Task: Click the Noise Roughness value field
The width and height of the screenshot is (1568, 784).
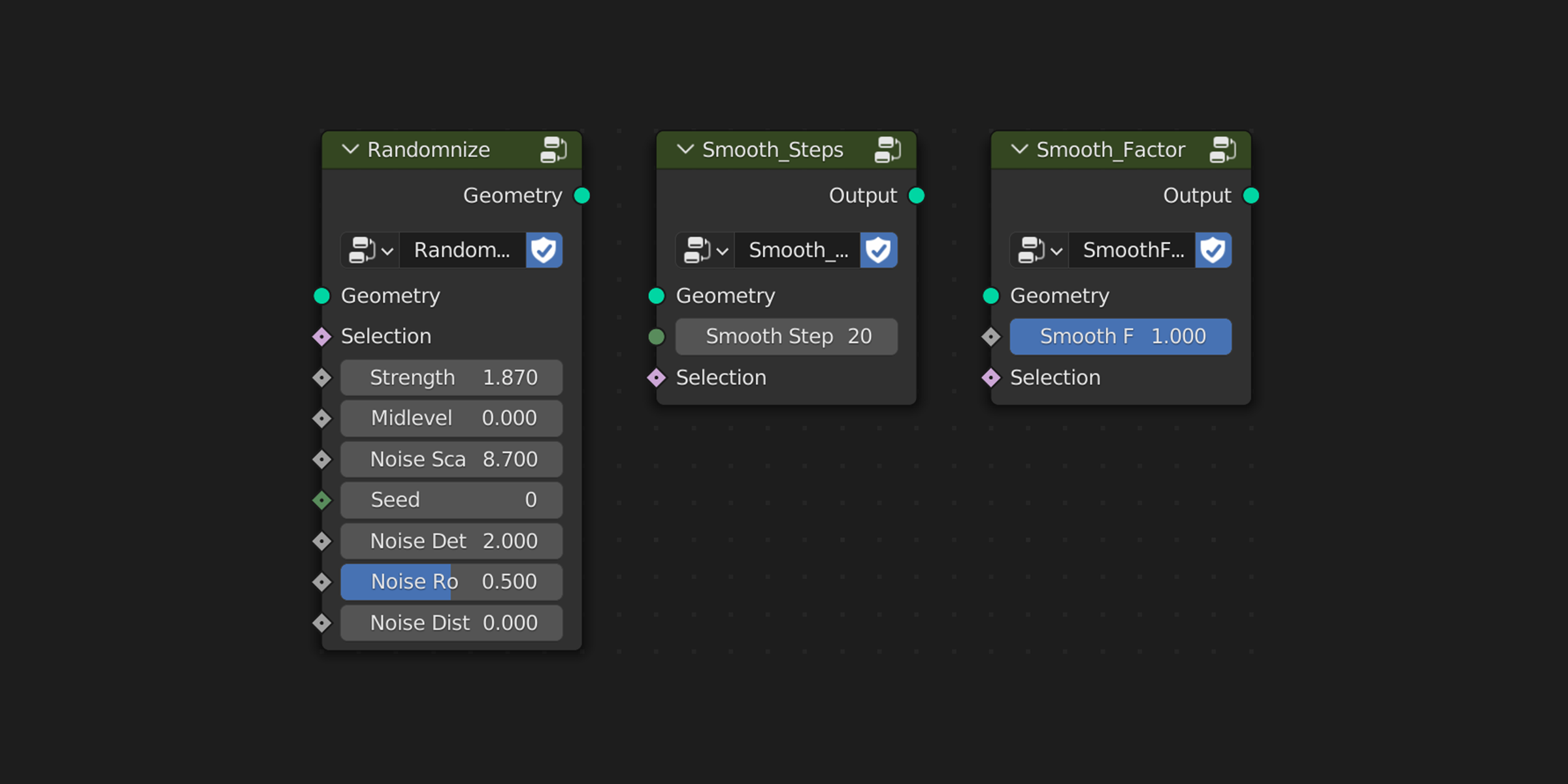Action: (451, 581)
